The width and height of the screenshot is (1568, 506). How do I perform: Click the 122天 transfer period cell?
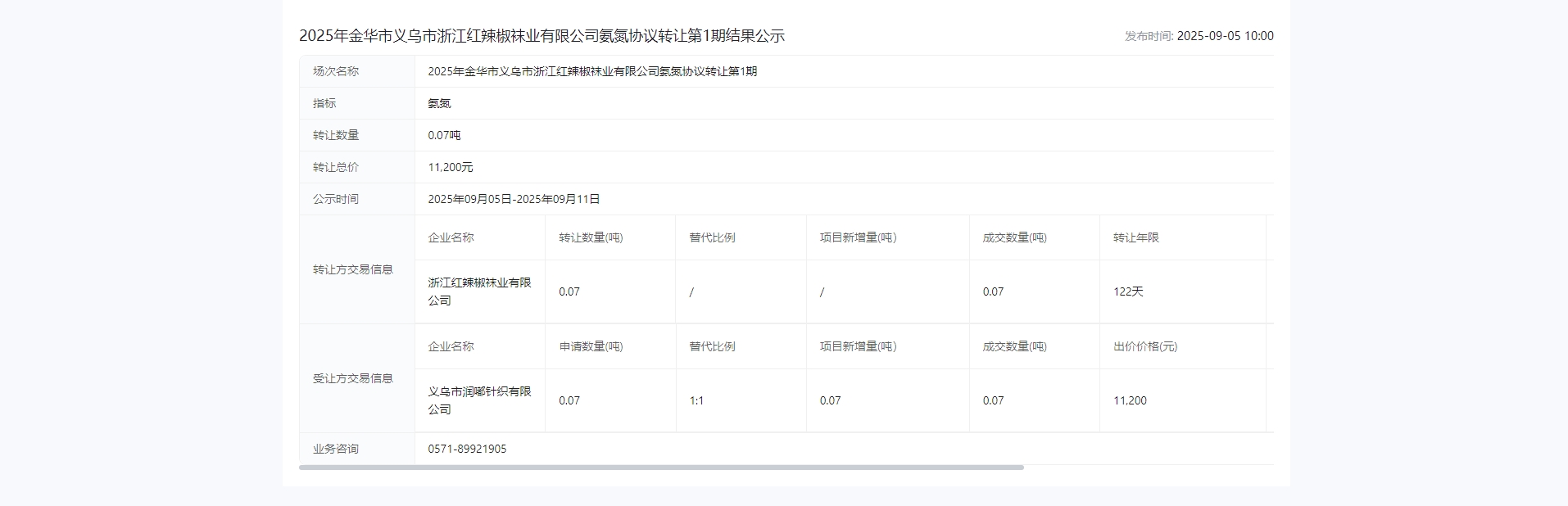click(1128, 291)
